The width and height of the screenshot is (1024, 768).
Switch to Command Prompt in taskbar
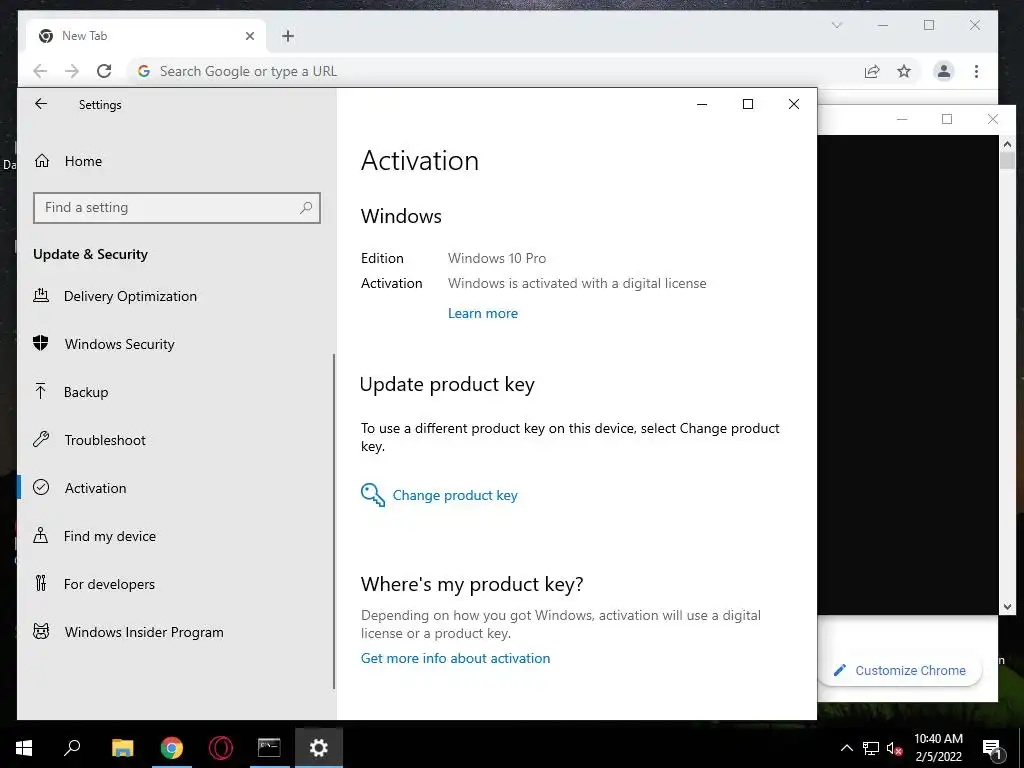tap(269, 748)
